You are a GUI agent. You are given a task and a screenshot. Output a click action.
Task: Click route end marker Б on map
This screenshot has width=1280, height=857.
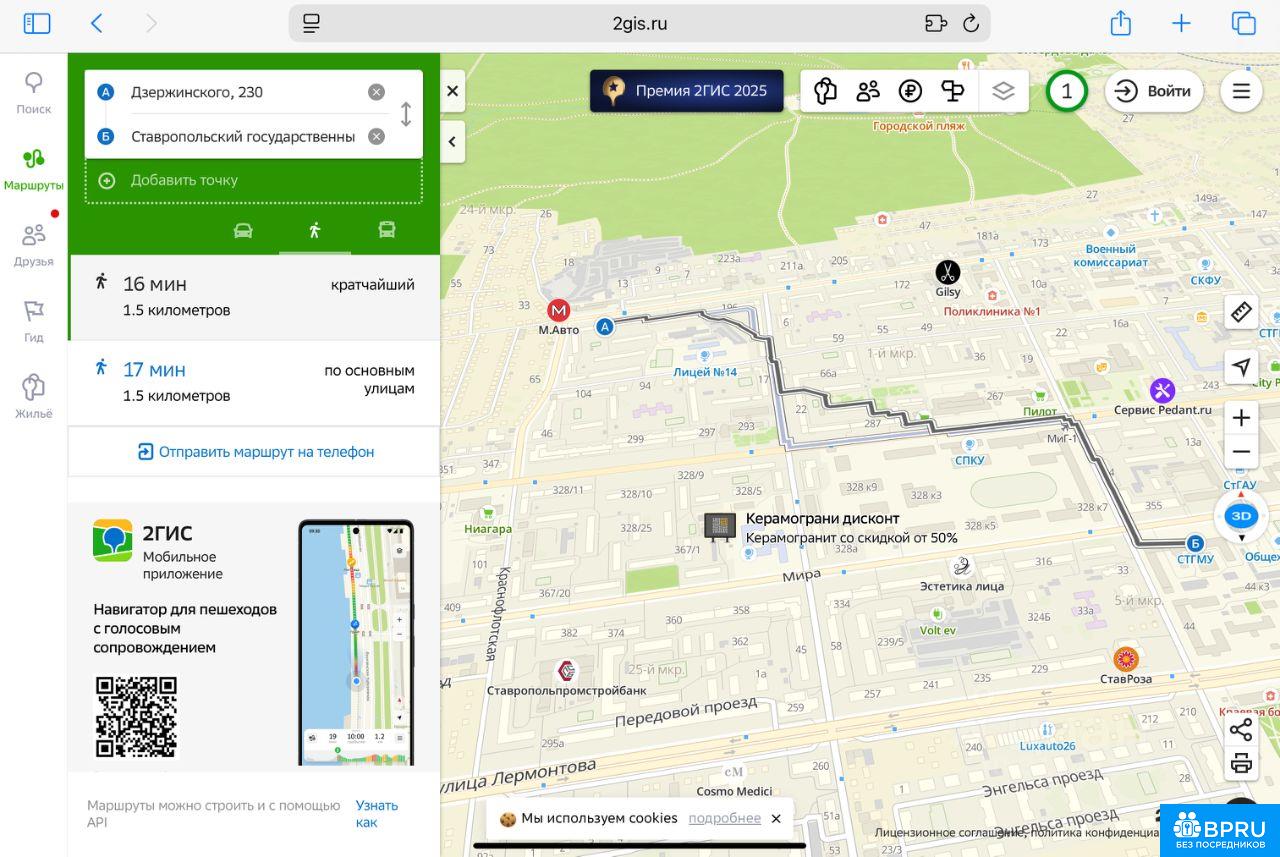click(x=1194, y=543)
